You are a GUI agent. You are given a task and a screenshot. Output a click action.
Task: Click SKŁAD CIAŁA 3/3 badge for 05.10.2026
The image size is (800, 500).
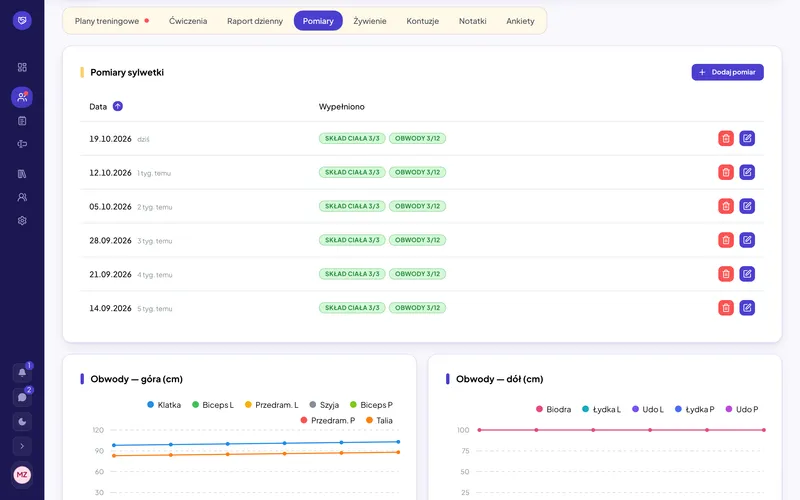tap(352, 206)
